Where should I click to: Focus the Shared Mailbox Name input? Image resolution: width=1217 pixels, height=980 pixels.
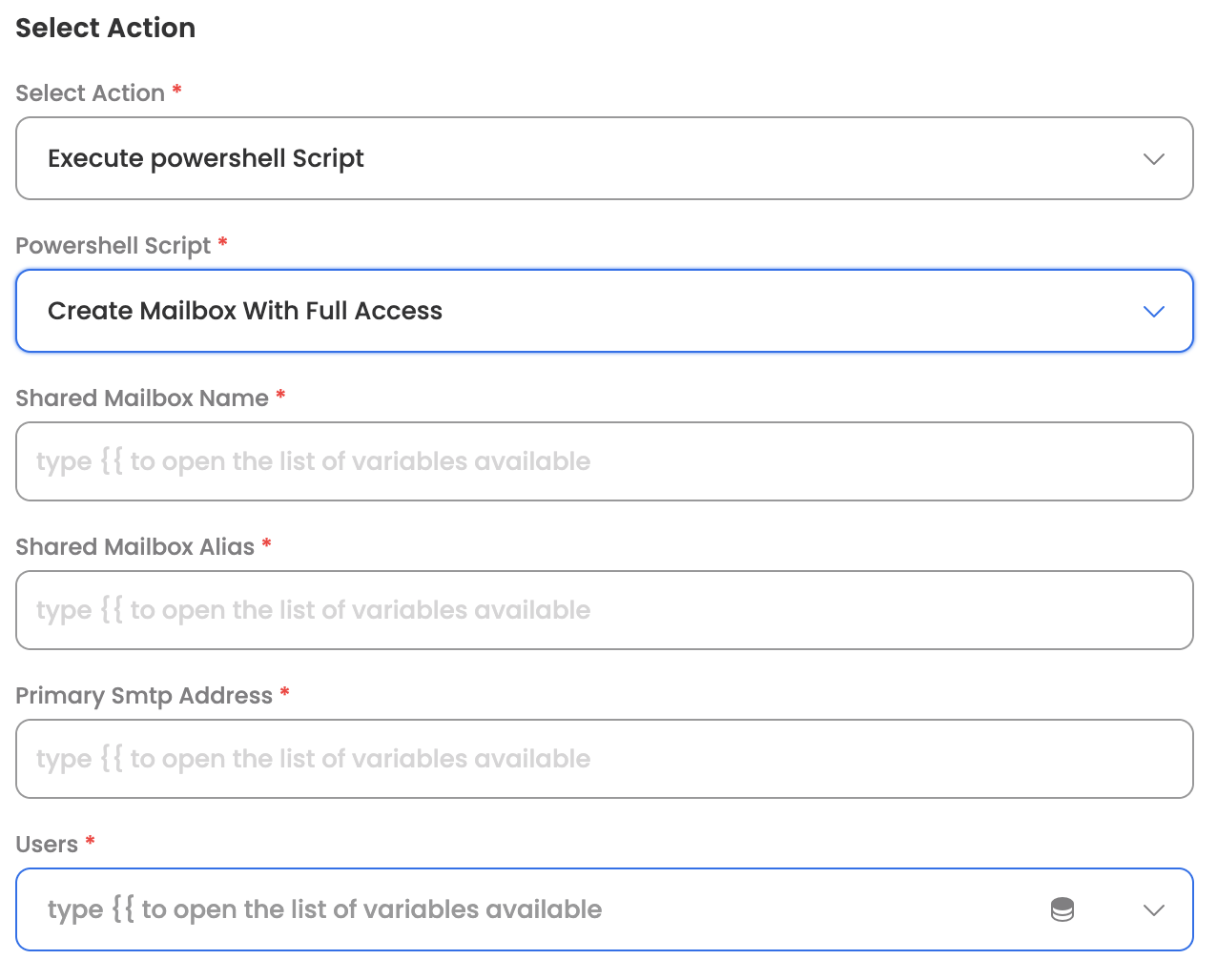pos(604,461)
